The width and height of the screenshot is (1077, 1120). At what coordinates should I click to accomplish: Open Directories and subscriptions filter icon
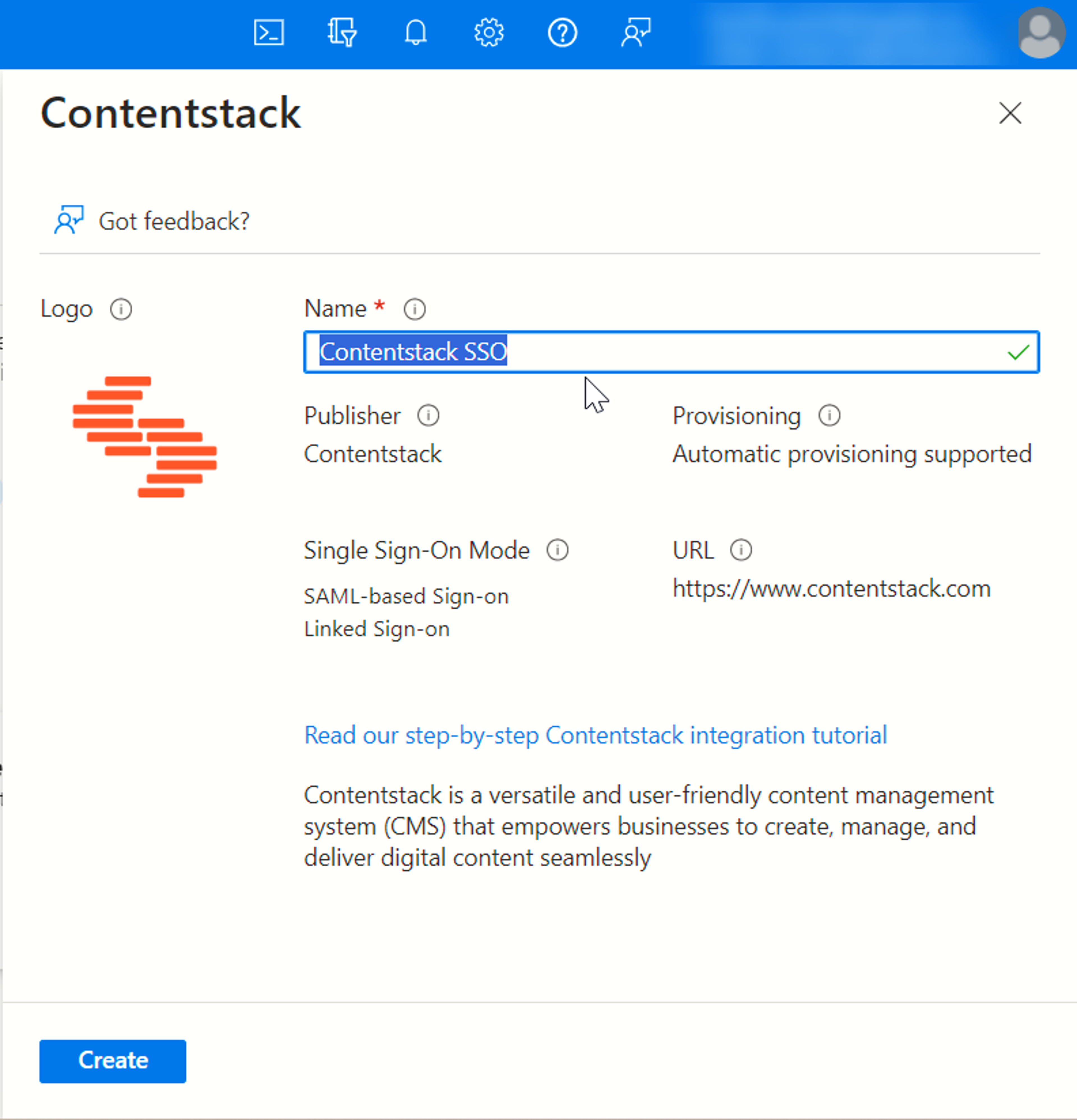pyautogui.click(x=342, y=33)
